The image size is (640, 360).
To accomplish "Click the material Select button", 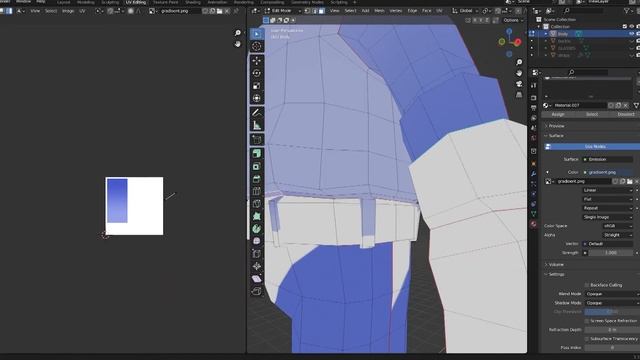I will (592, 115).
